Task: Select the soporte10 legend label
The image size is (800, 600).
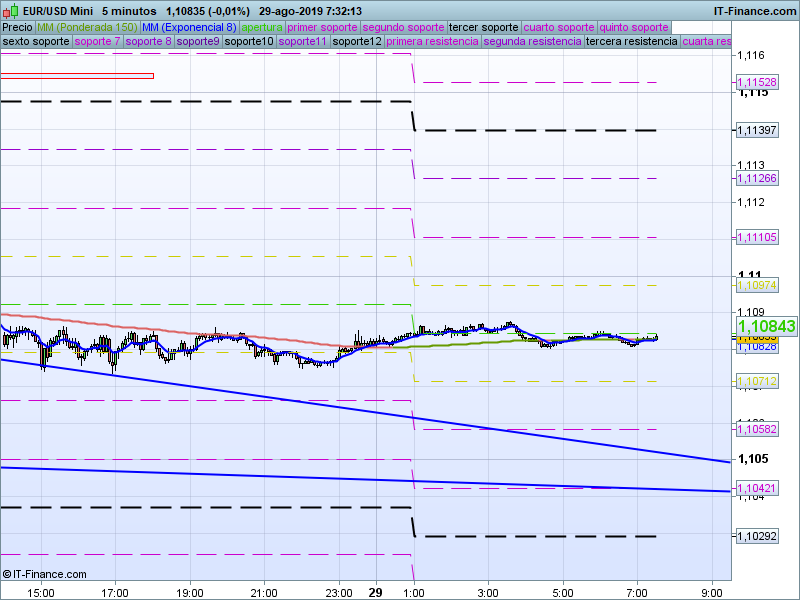Action: point(249,42)
